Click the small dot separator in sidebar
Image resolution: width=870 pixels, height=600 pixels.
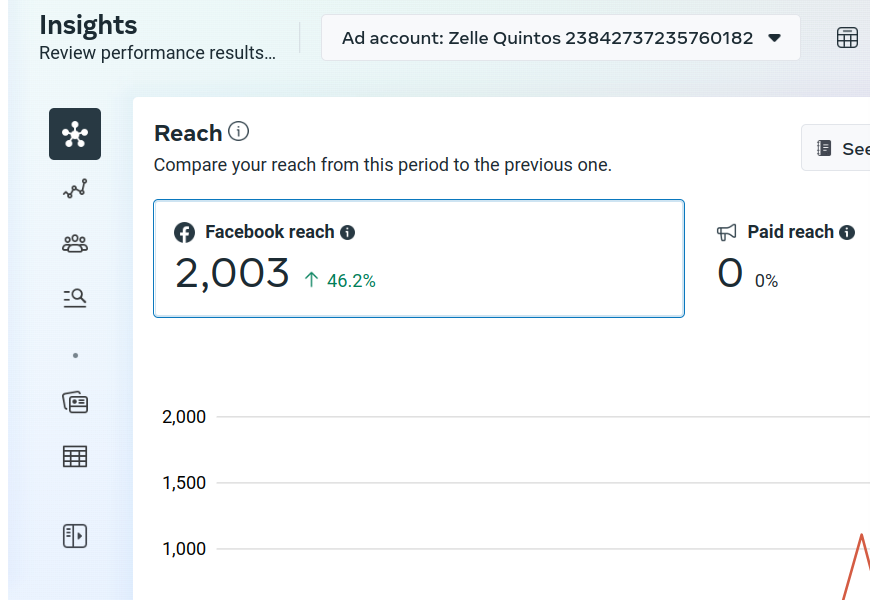75,355
